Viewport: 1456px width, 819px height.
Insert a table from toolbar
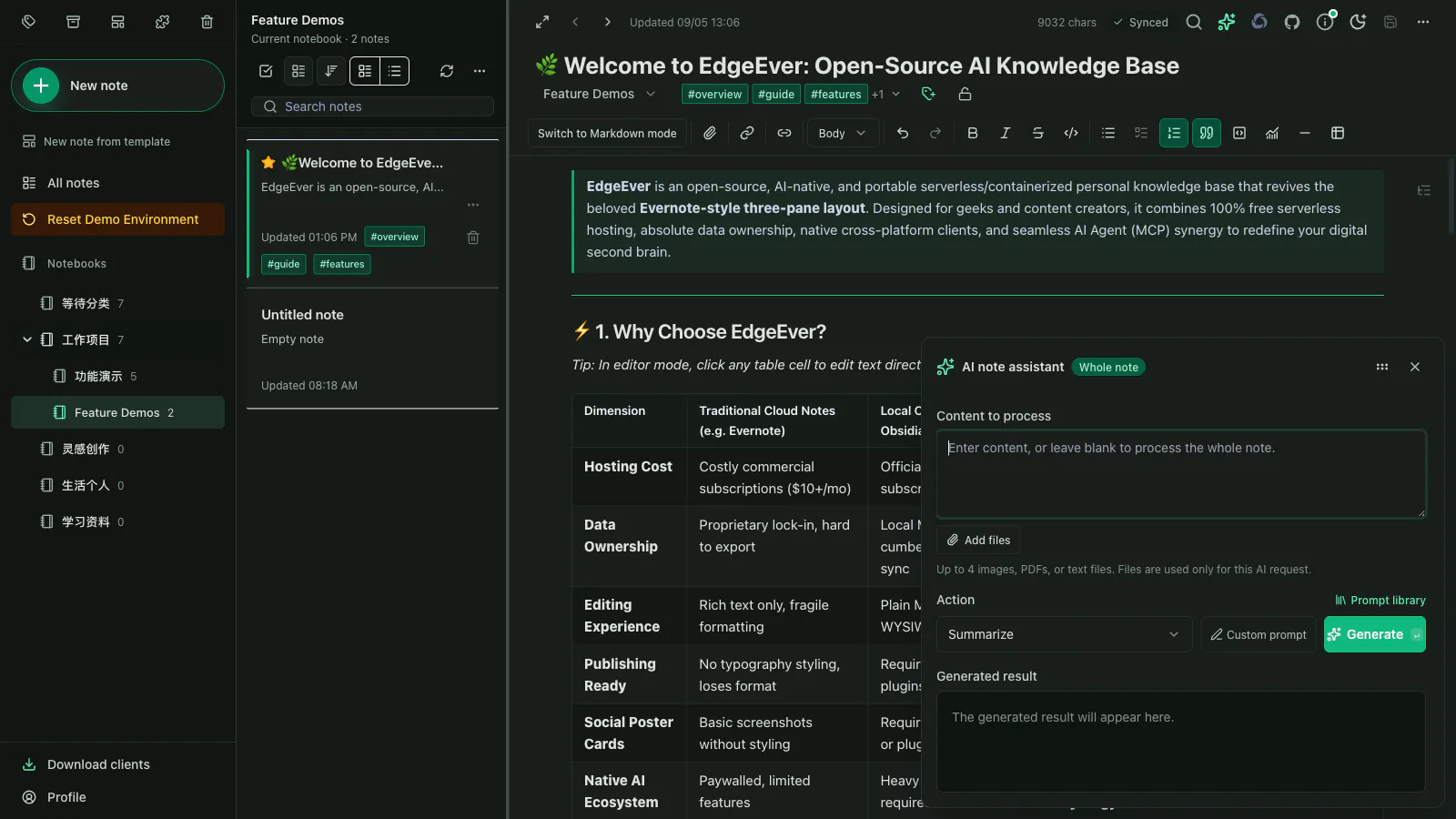pyautogui.click(x=1338, y=133)
